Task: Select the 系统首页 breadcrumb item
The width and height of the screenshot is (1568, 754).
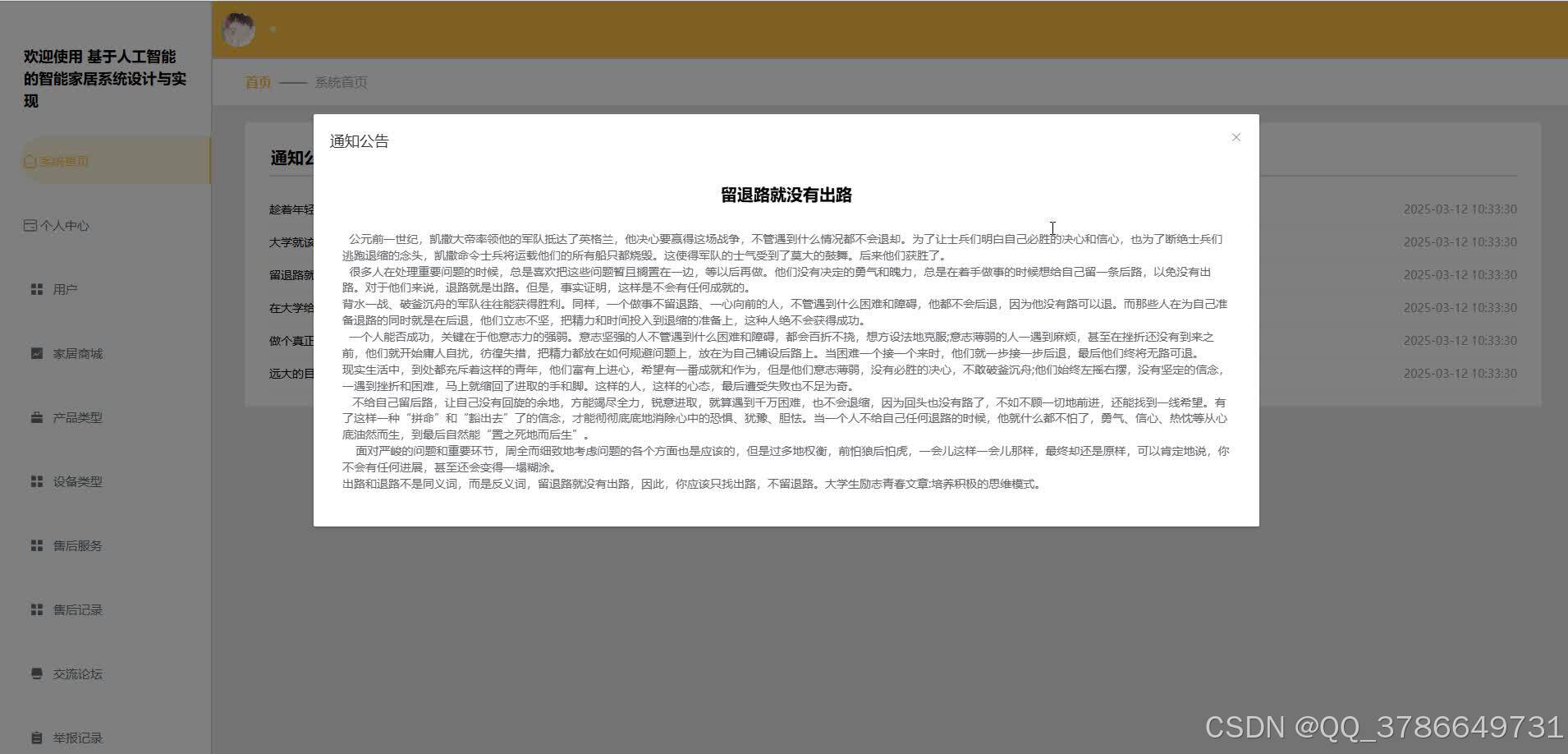Action: [341, 81]
